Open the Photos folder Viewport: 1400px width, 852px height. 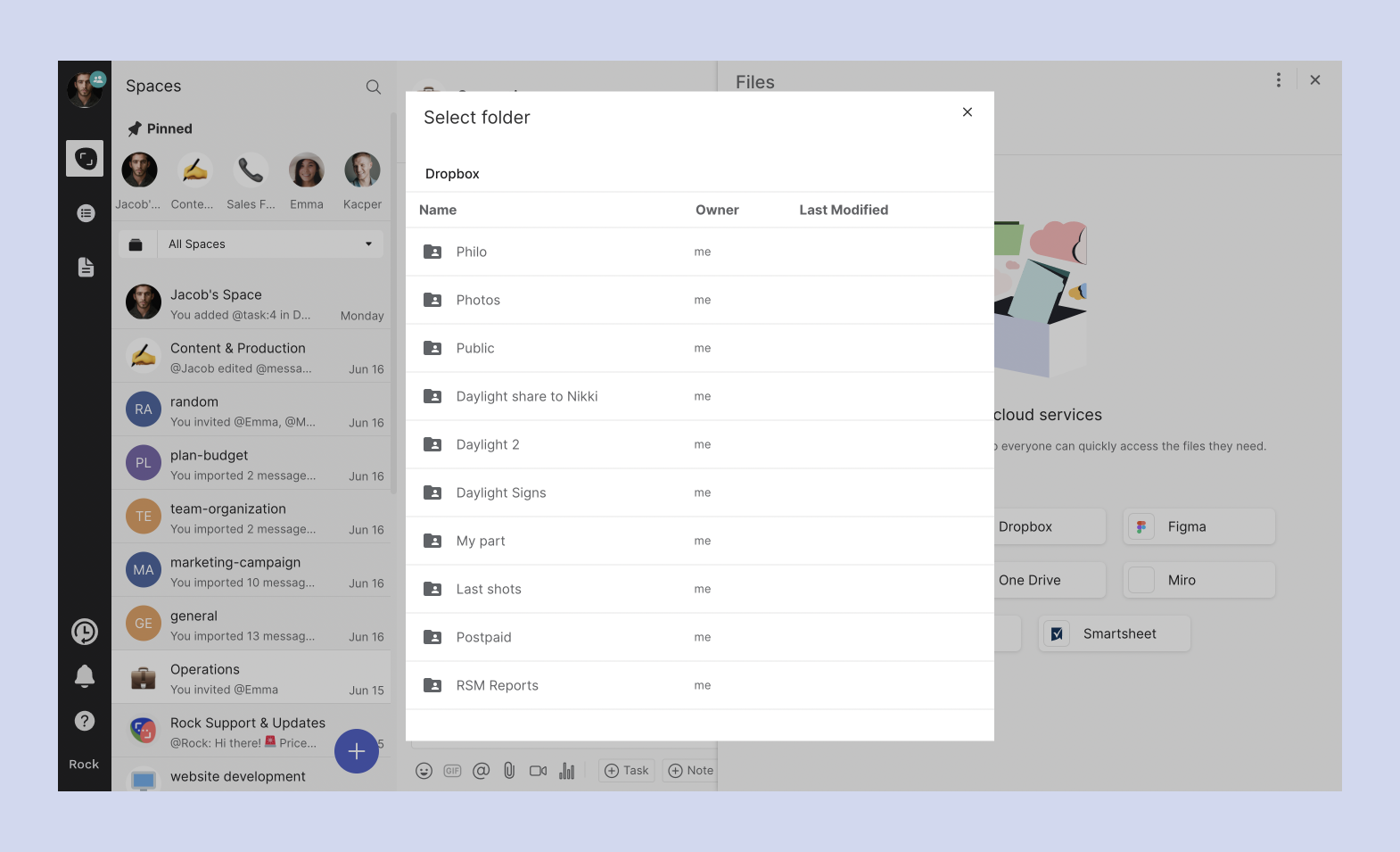tap(478, 301)
